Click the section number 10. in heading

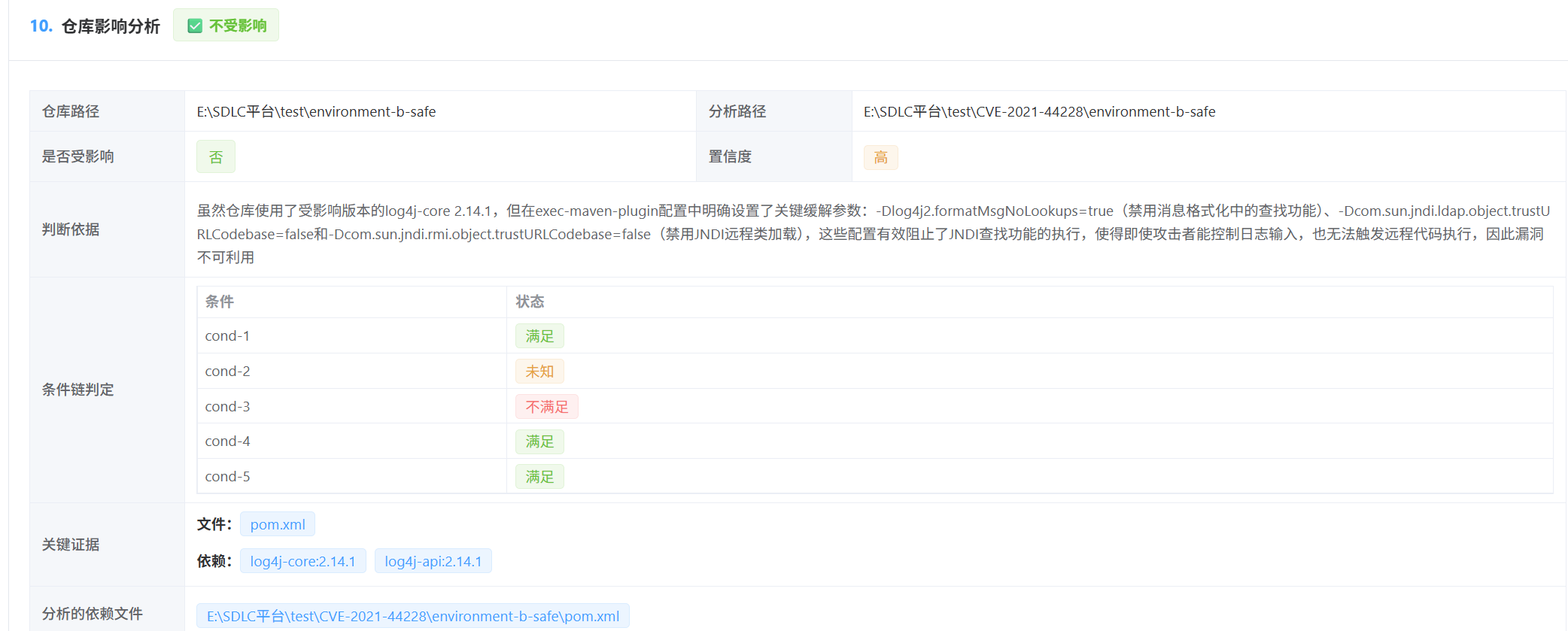pyautogui.click(x=41, y=26)
